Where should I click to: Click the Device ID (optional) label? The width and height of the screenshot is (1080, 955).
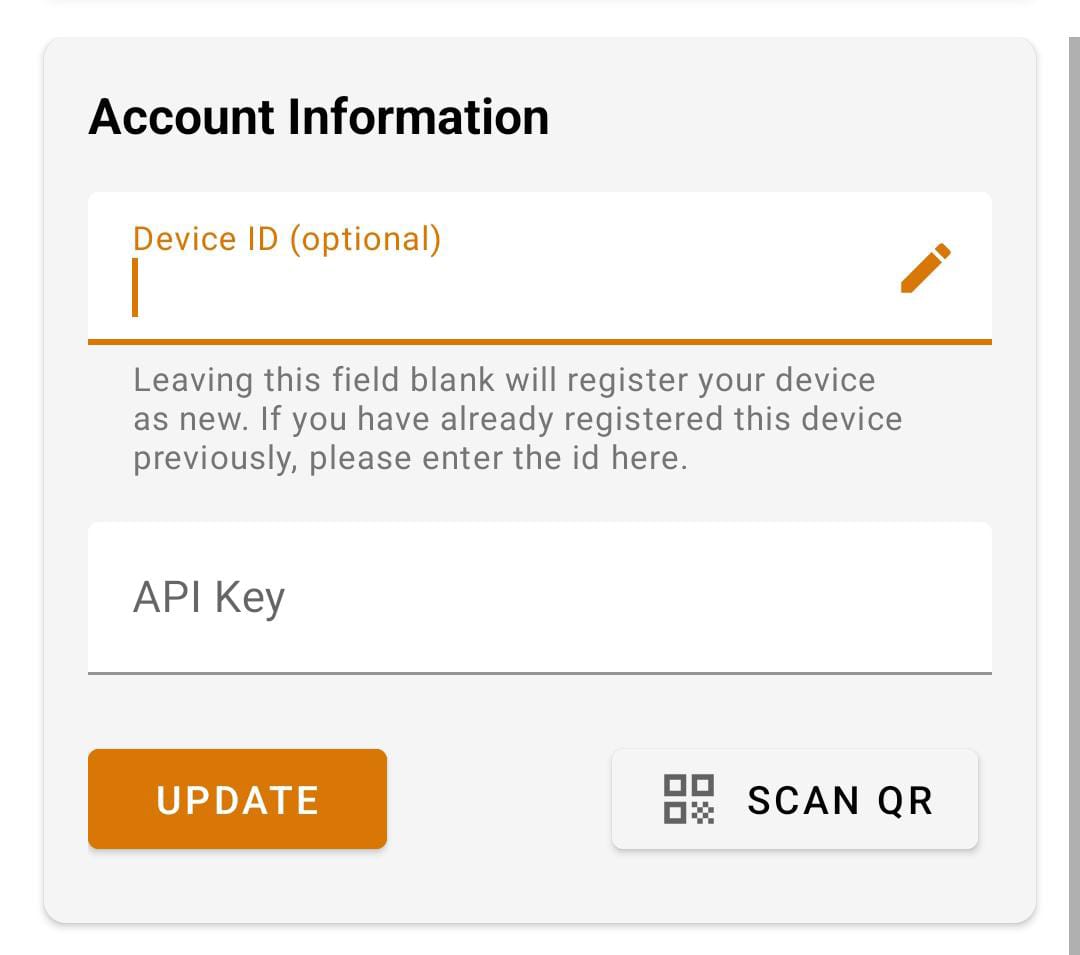tap(286, 238)
